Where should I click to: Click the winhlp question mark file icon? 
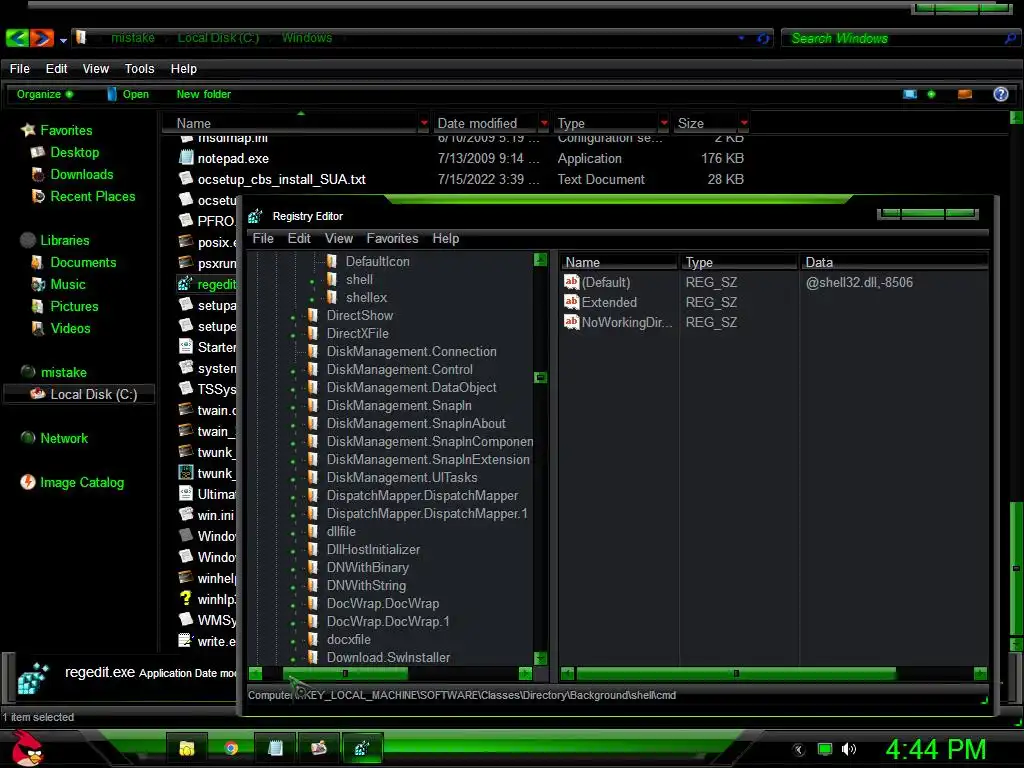coord(185,598)
